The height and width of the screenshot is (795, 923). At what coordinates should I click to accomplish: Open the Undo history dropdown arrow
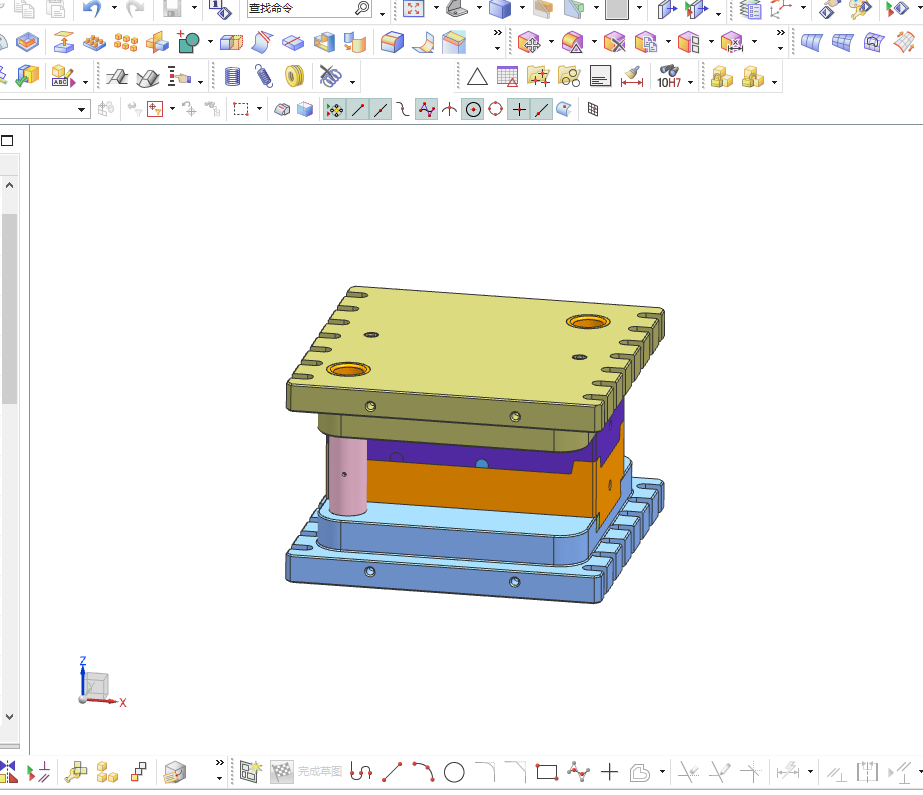coord(114,8)
